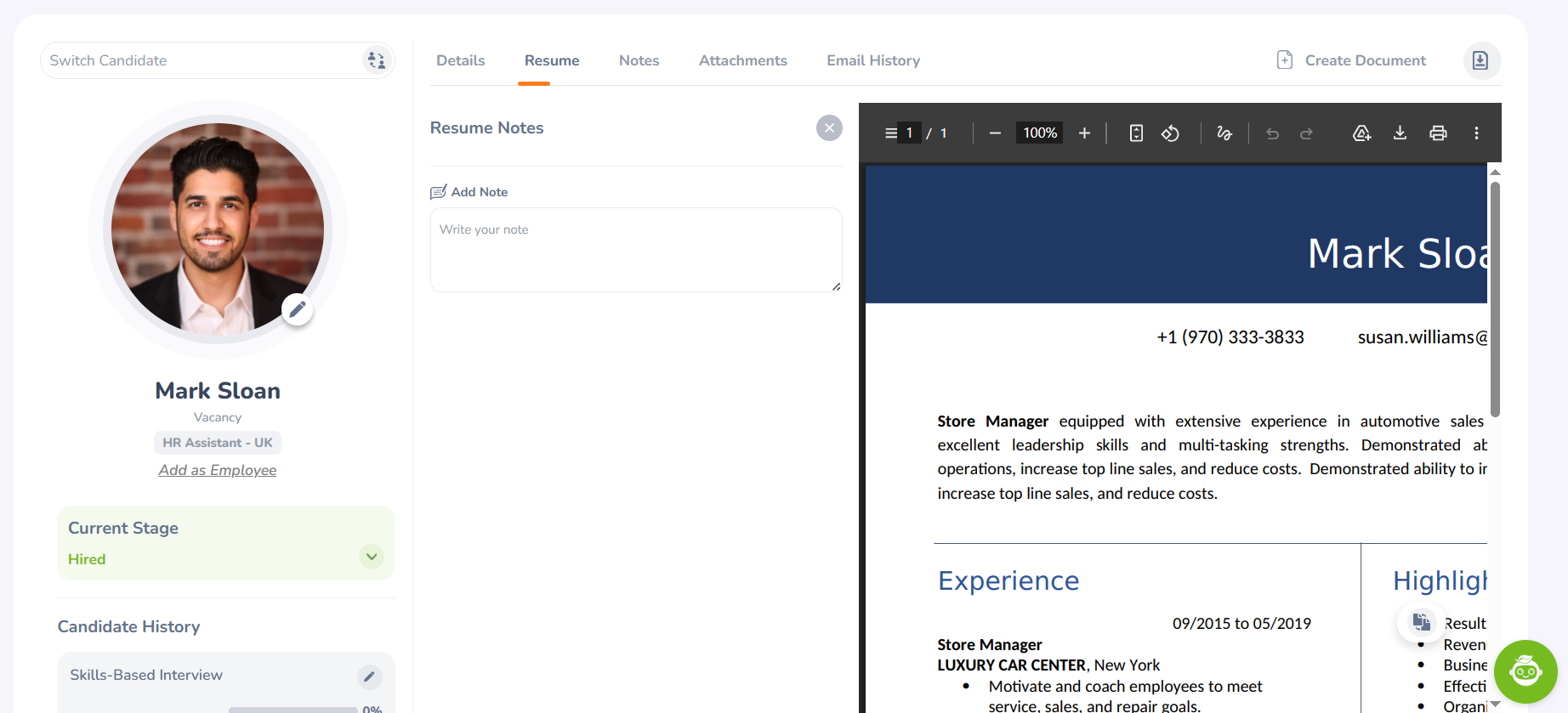Image resolution: width=1568 pixels, height=713 pixels.
Task: Click the Create Document button
Action: coord(1352,60)
